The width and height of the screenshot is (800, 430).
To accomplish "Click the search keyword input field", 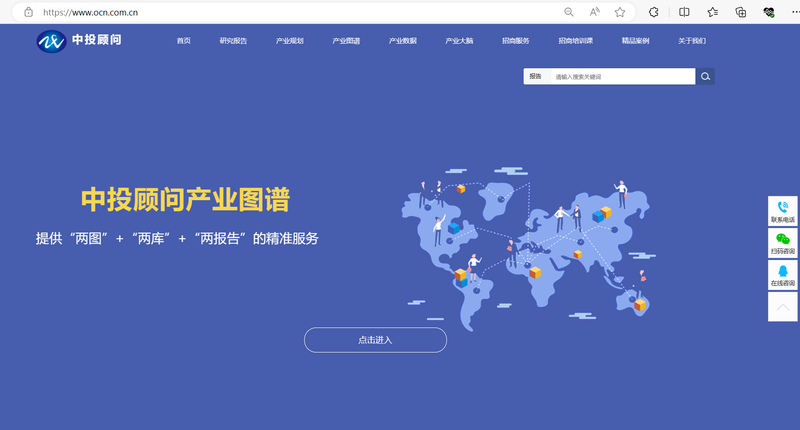I will (x=622, y=77).
